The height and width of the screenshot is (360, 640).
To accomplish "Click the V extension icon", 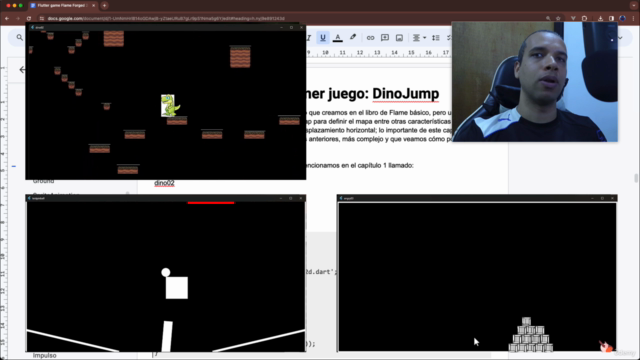I will click(573, 18).
